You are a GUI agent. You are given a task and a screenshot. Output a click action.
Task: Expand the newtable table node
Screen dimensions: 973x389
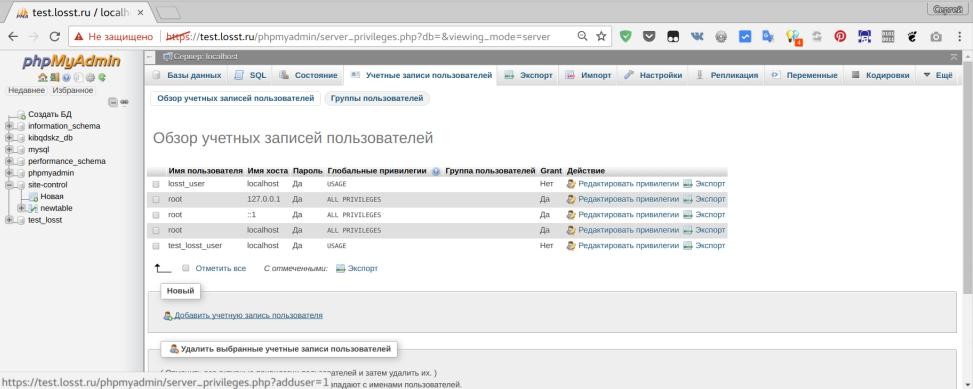click(21, 208)
